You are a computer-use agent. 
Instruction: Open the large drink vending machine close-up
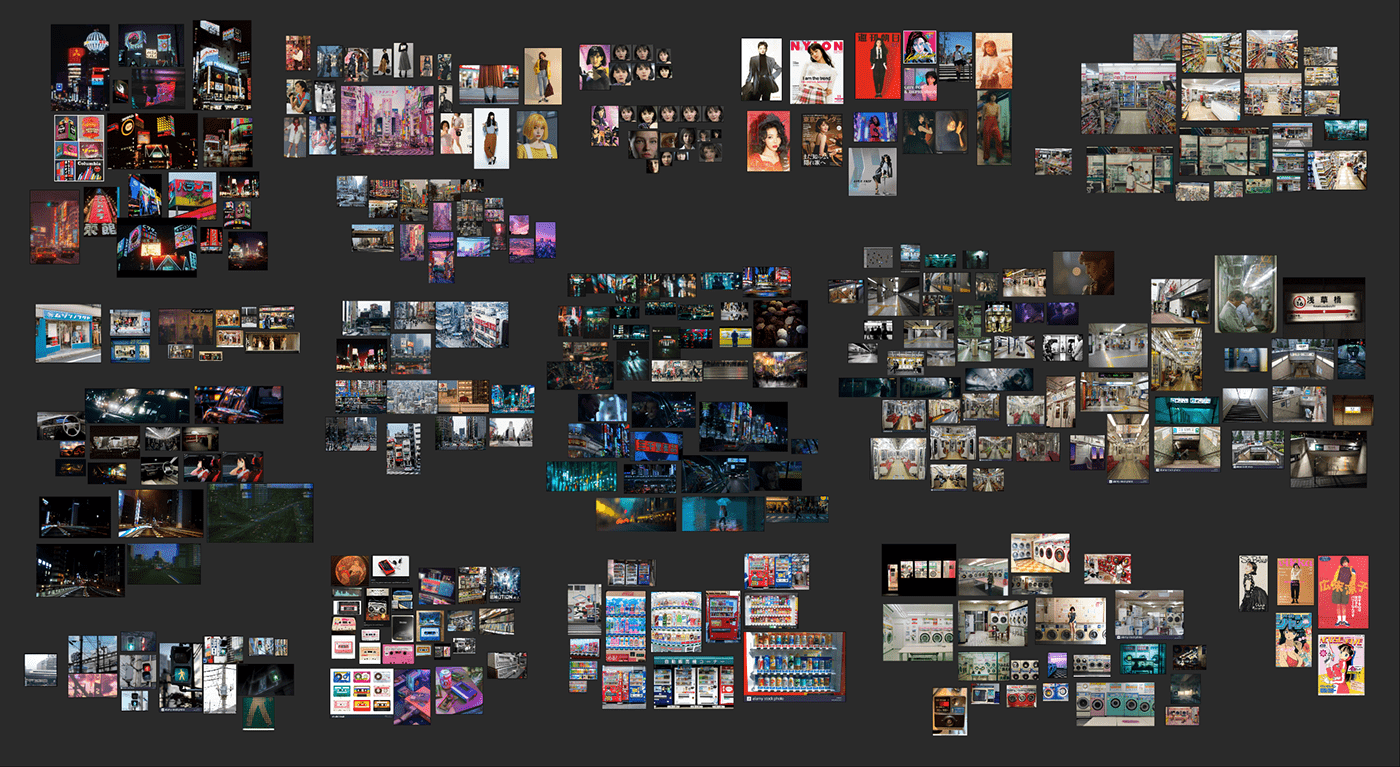[795, 665]
